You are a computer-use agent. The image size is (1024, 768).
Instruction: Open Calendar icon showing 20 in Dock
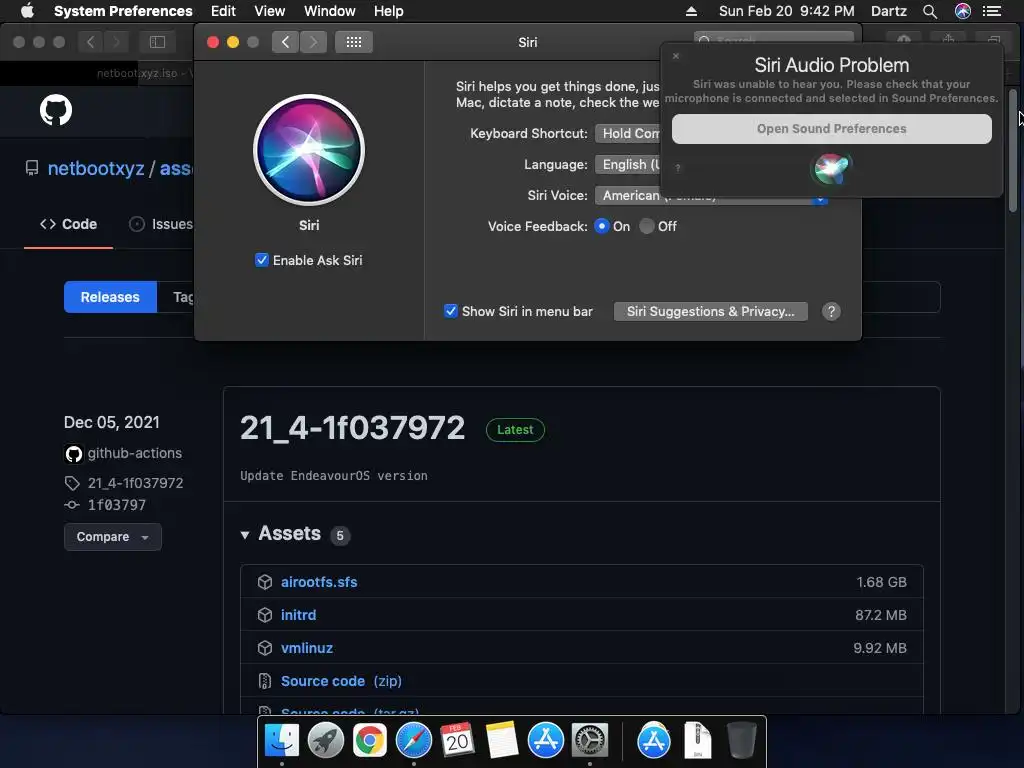click(x=457, y=741)
